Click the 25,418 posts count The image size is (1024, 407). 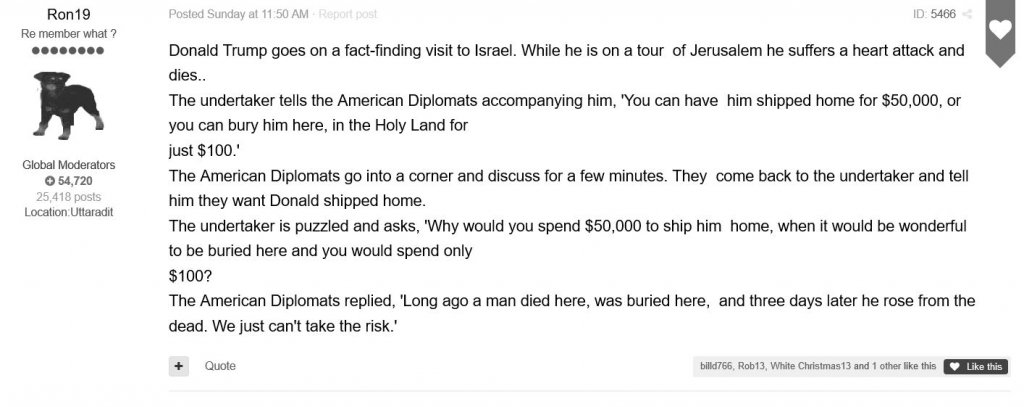pyautogui.click(x=69, y=196)
